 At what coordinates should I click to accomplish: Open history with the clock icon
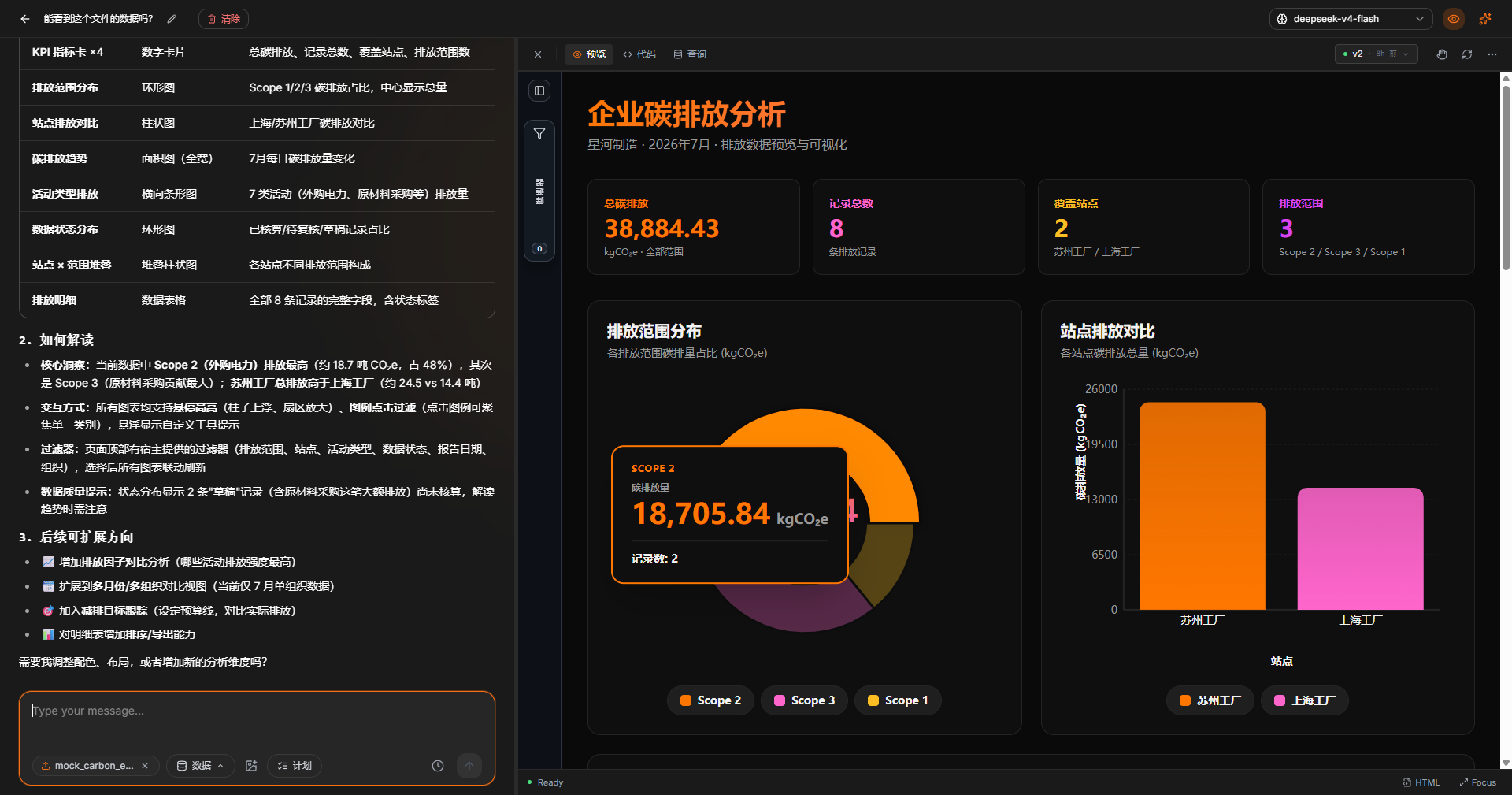(x=438, y=766)
